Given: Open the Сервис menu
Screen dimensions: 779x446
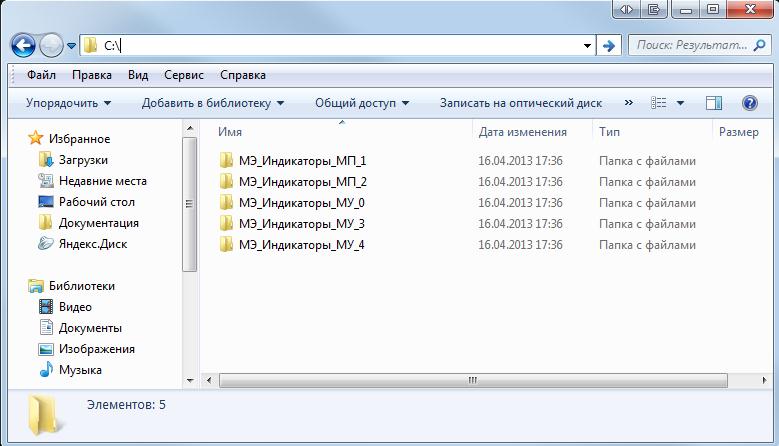Looking at the screenshot, I should (184, 75).
